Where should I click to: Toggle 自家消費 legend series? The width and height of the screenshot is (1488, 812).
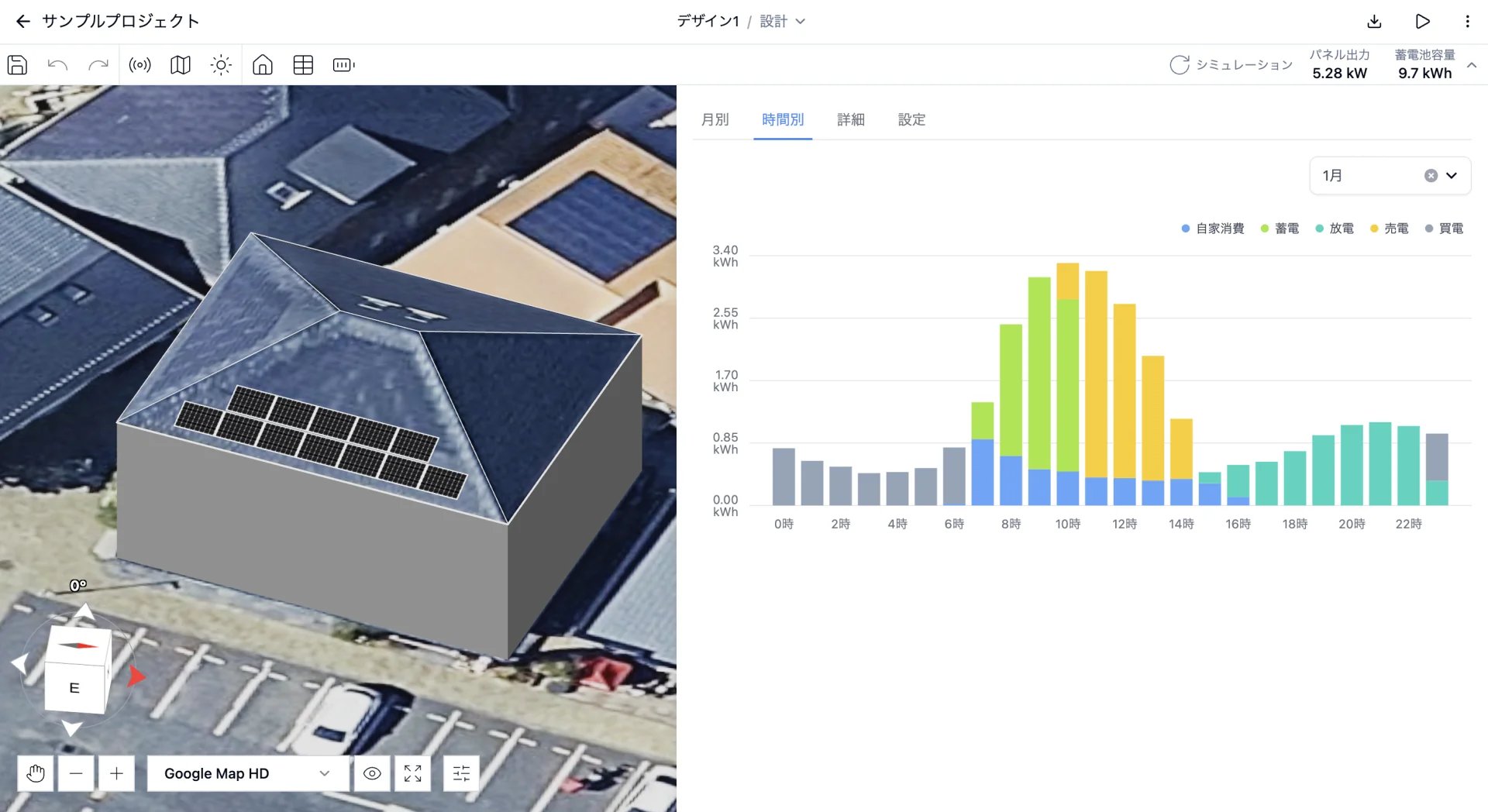pyautogui.click(x=1213, y=229)
